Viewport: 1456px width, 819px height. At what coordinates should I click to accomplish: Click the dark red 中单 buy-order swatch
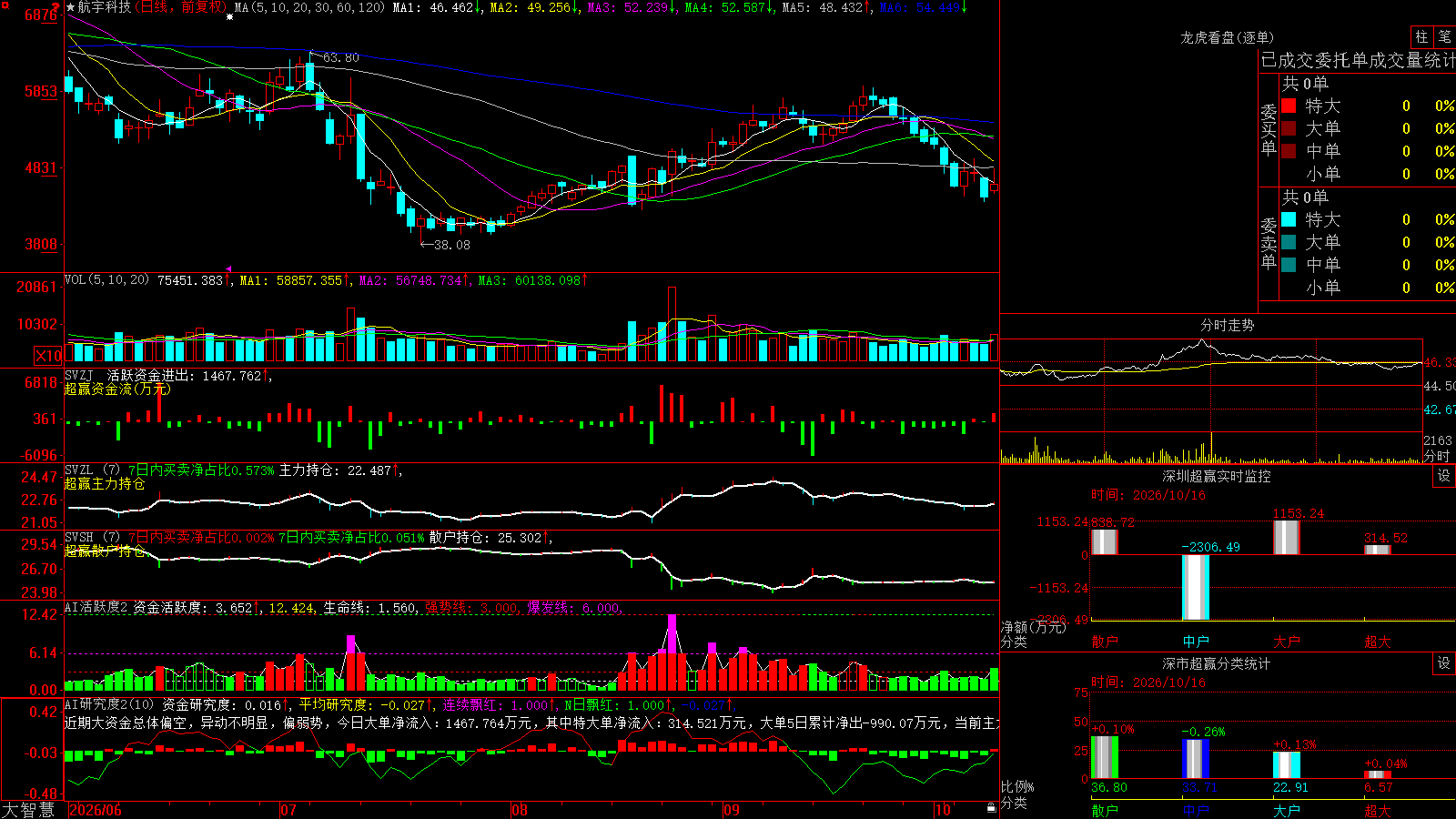1289,151
